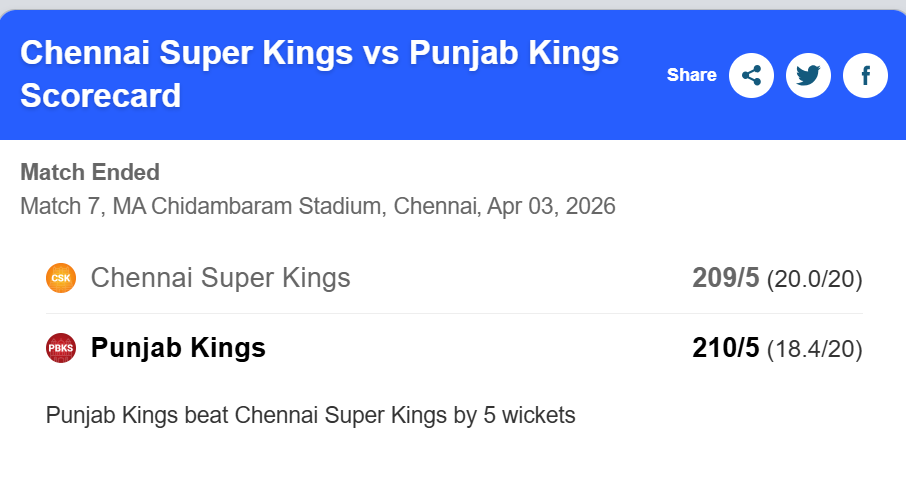Click the orange CSK team logo

[x=61, y=278]
